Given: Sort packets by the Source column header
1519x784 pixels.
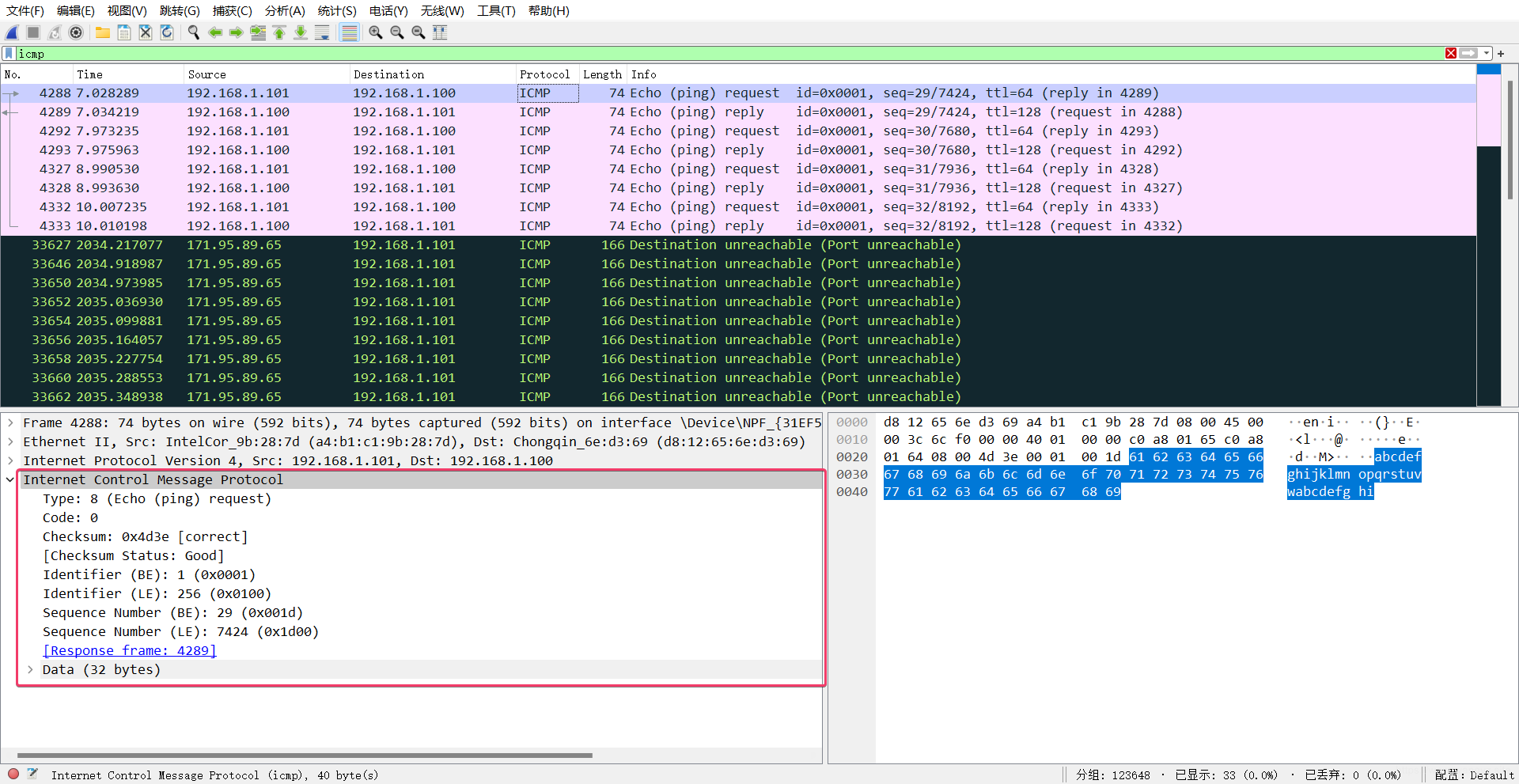Looking at the screenshot, I should [266, 74].
